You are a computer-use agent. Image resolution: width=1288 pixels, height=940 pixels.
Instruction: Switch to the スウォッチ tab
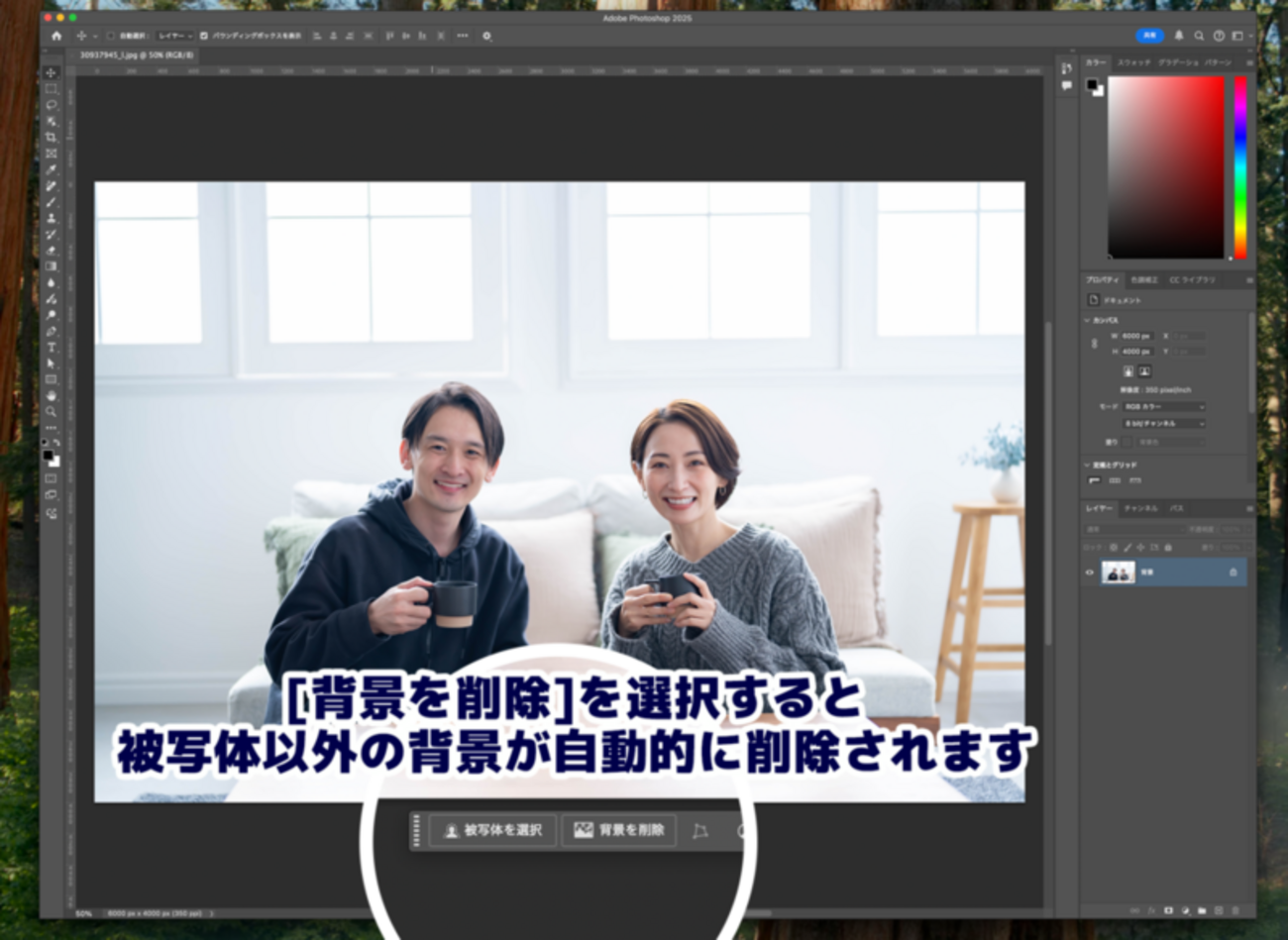click(1134, 62)
